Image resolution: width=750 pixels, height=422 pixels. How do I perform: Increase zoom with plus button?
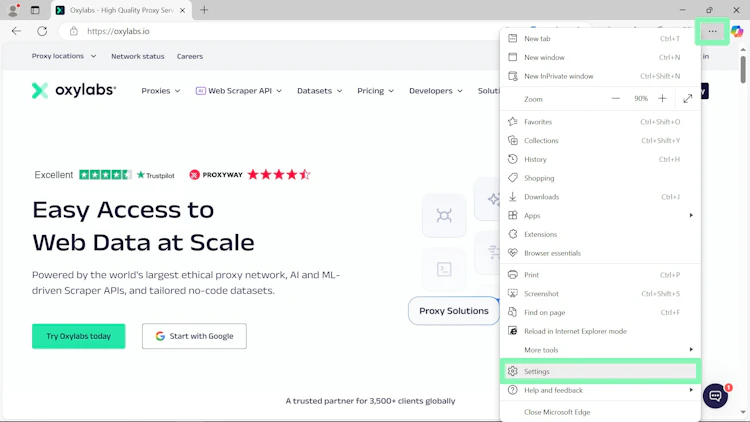[x=662, y=99]
